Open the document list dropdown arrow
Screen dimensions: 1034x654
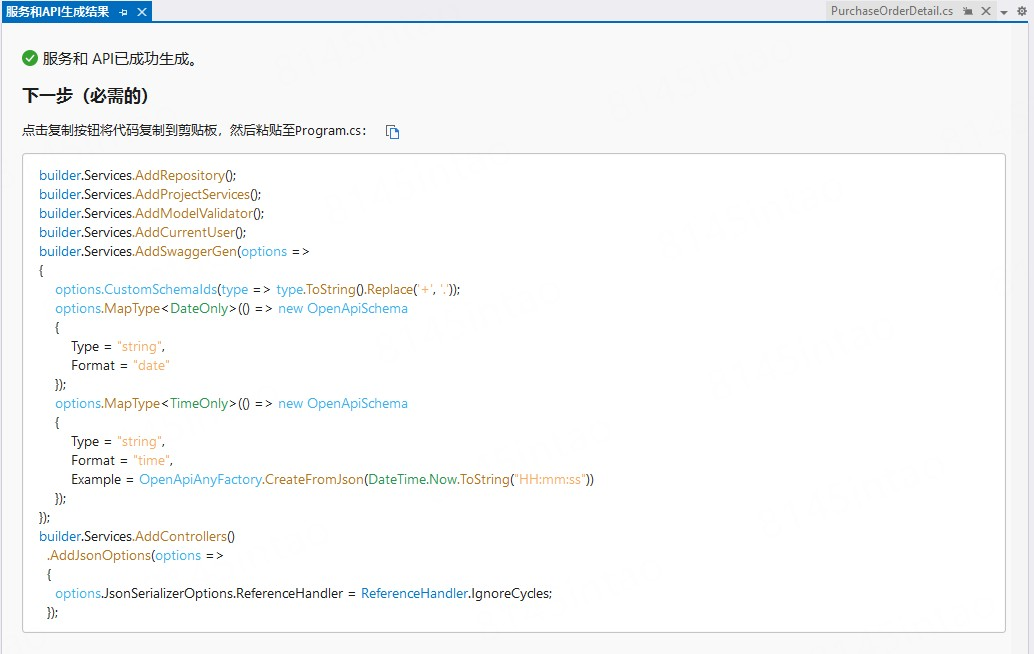click(1004, 12)
